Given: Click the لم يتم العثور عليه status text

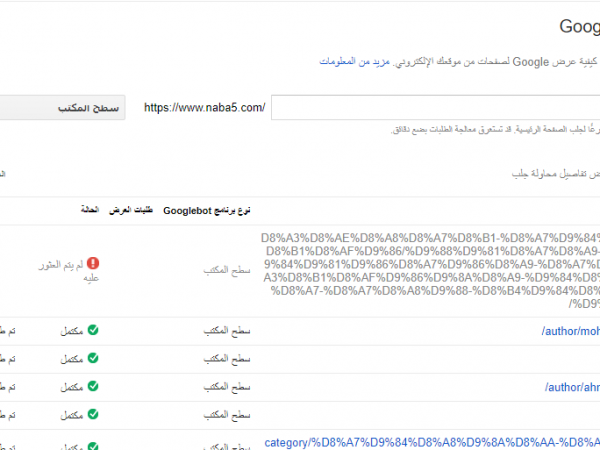Looking at the screenshot, I should click(x=65, y=270).
